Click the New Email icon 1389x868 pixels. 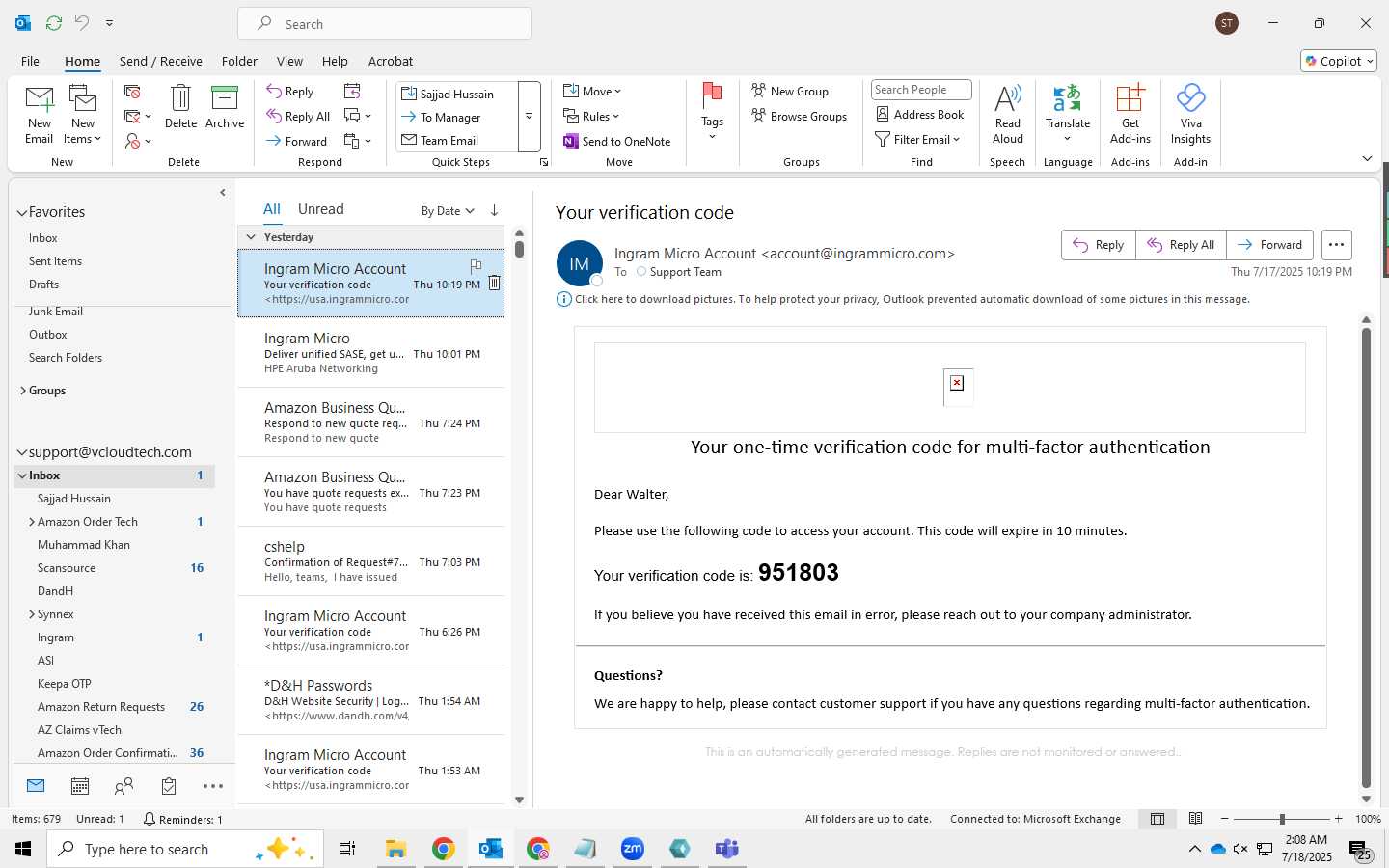point(39,114)
